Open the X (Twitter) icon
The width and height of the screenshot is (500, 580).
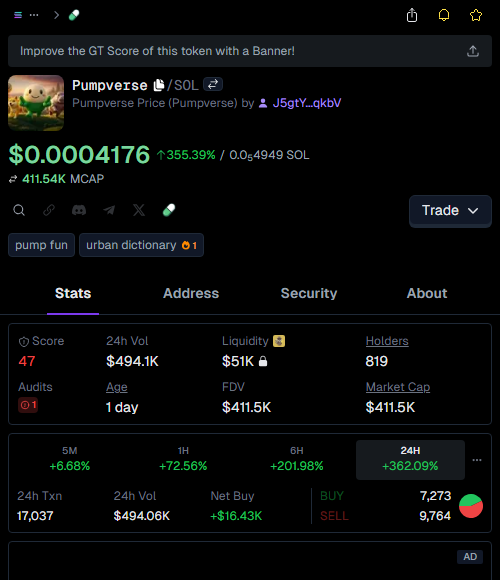click(x=139, y=210)
